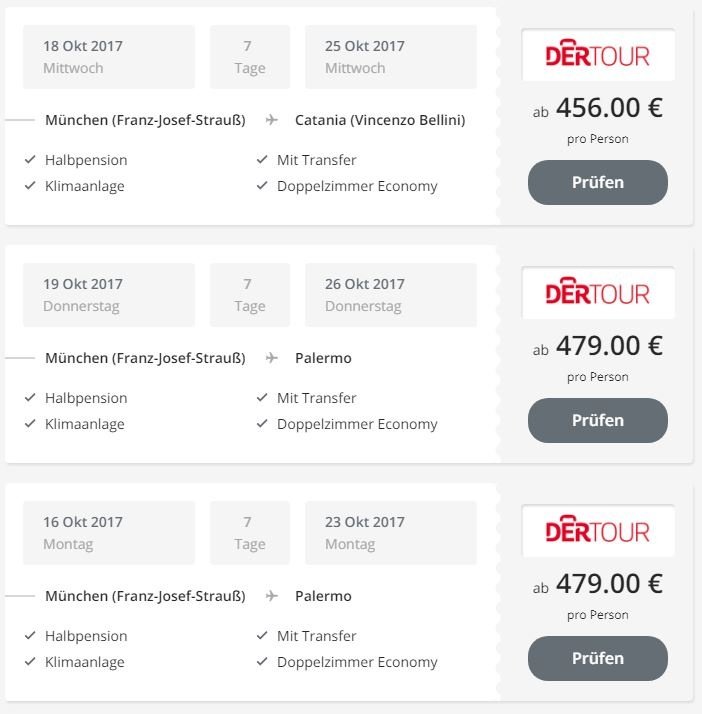Image resolution: width=702 pixels, height=714 pixels.
Task: Click the DERTOUR logo on the 19 Okt offer
Action: (x=597, y=293)
